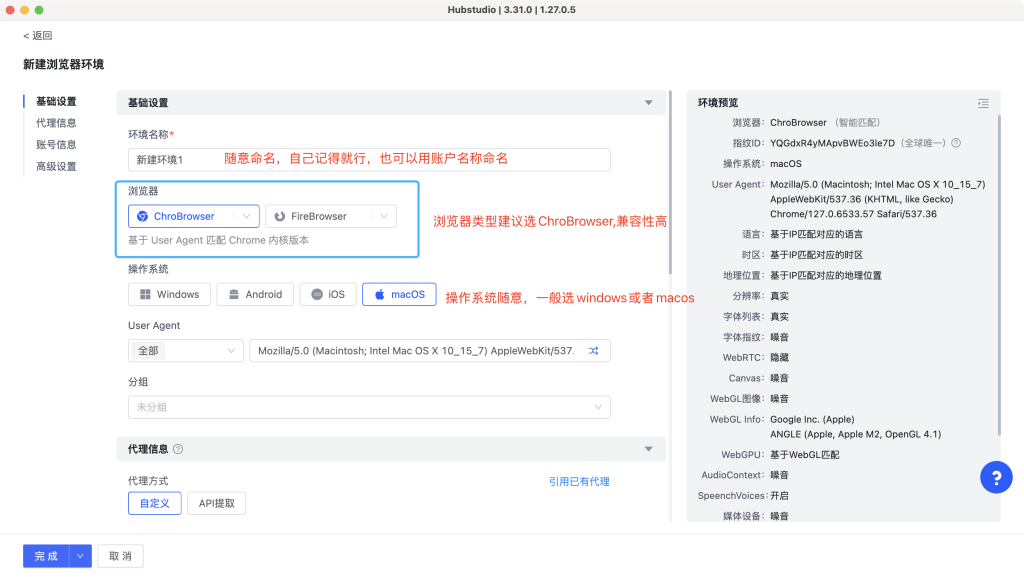Image resolution: width=1024 pixels, height=577 pixels.
Task: Click the 环境名称 text input field
Action: [369, 159]
